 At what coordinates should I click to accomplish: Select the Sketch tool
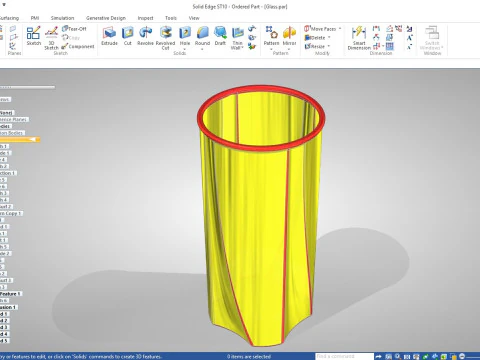(x=34, y=36)
